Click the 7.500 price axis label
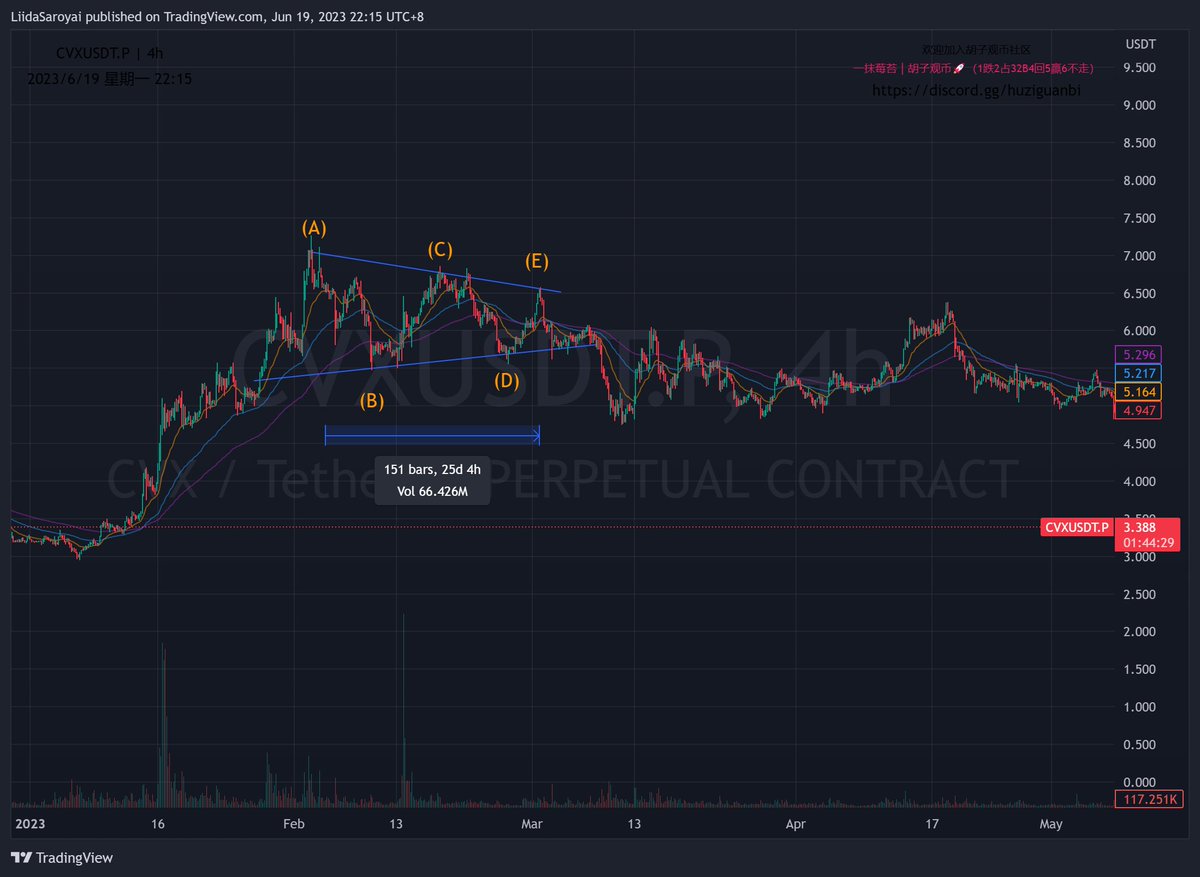The width and height of the screenshot is (1200, 877). pyautogui.click(x=1140, y=218)
